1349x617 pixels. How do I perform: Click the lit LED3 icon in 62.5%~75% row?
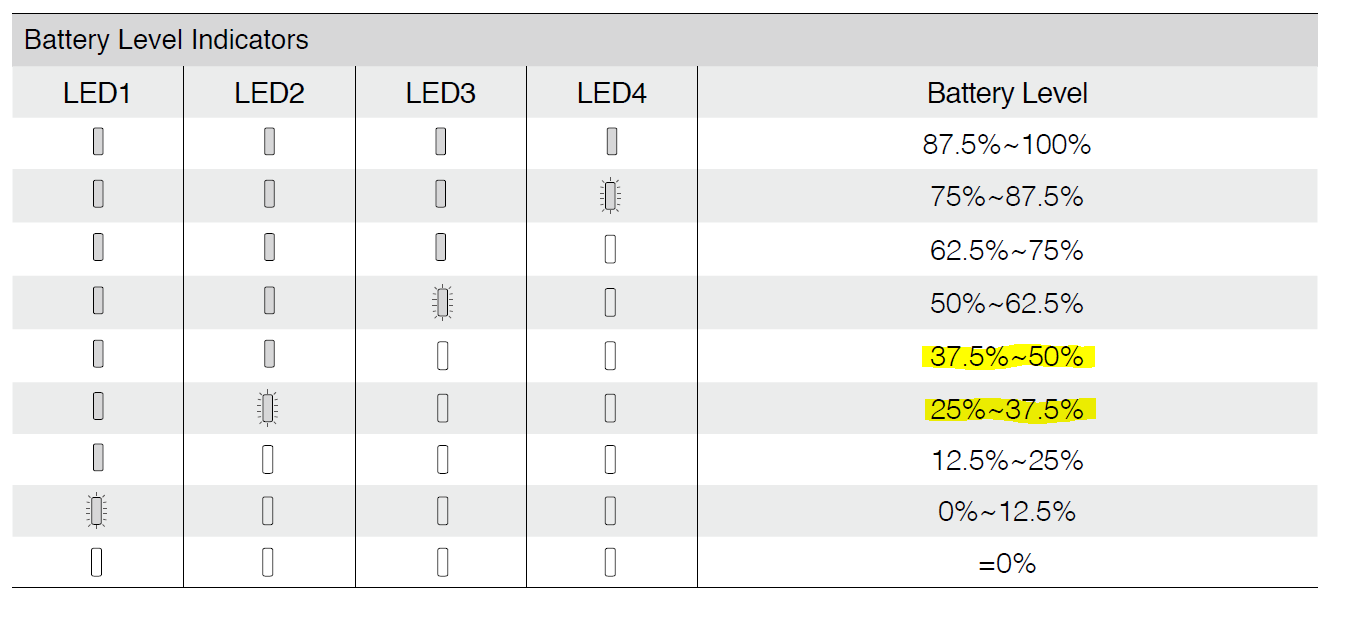[441, 247]
